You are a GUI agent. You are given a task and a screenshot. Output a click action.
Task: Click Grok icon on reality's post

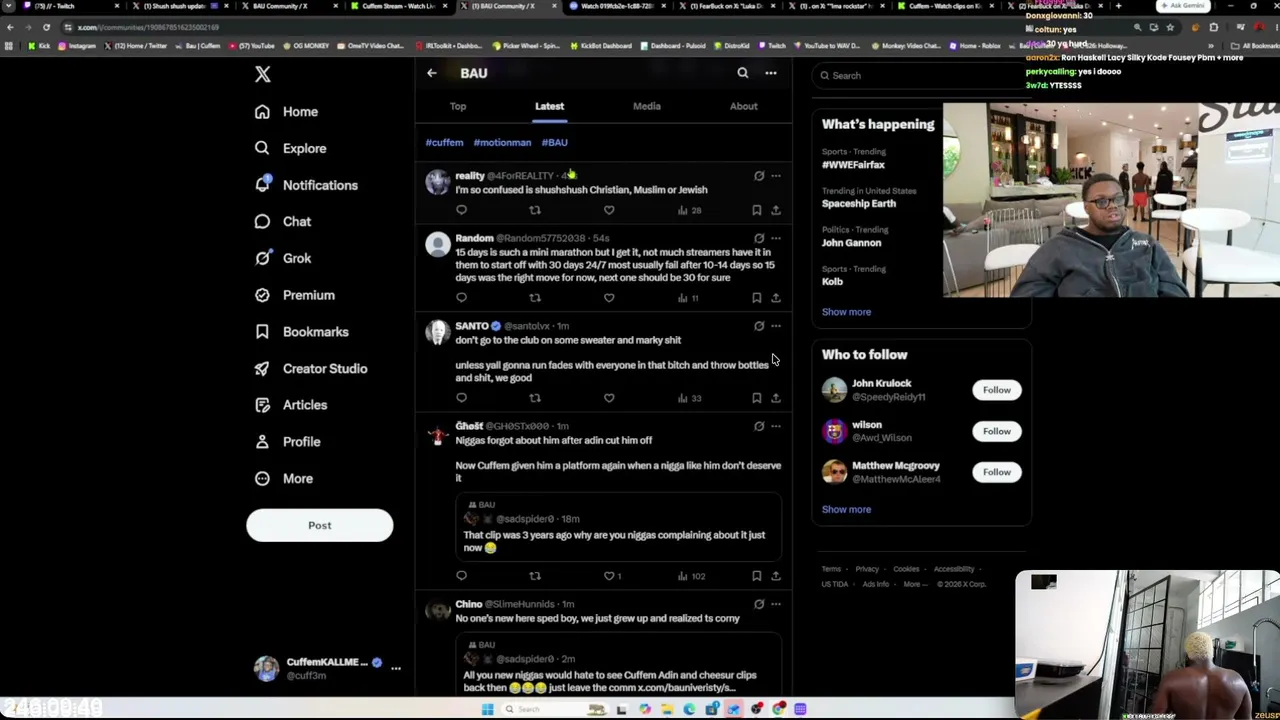tap(759, 176)
